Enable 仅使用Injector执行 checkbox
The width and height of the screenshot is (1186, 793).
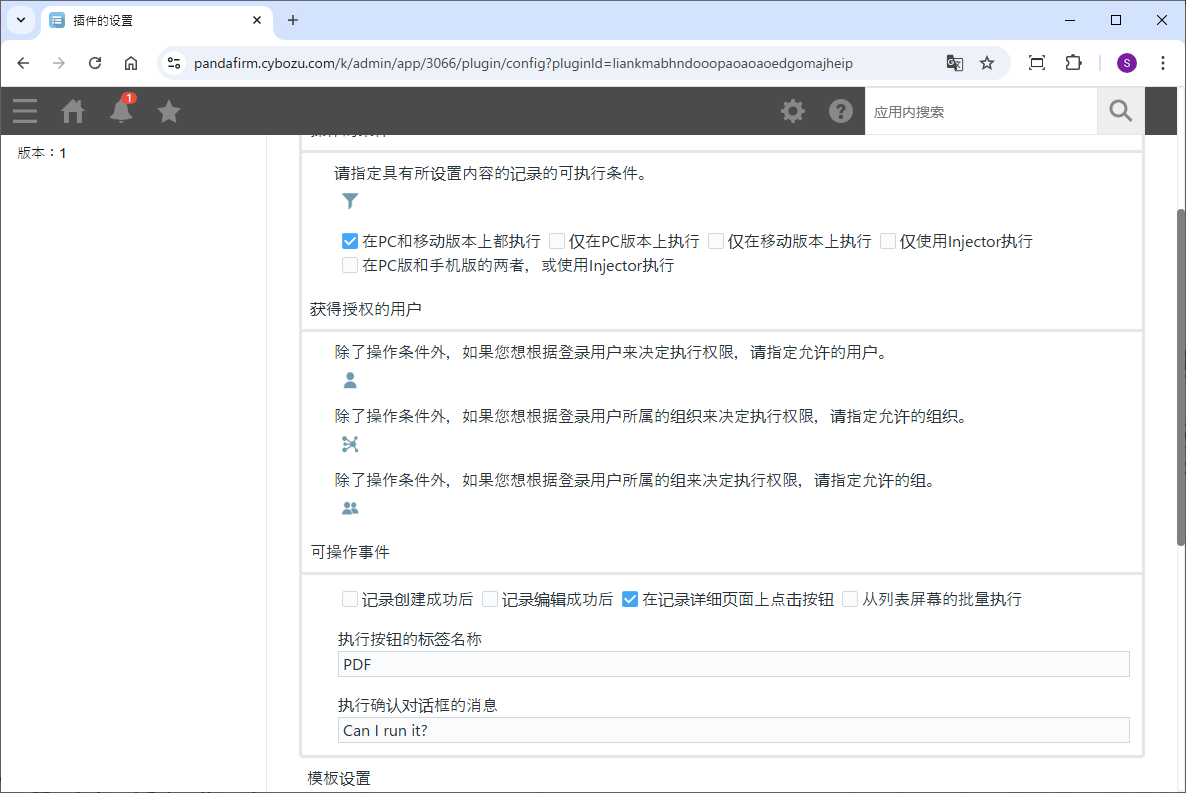(x=888, y=241)
